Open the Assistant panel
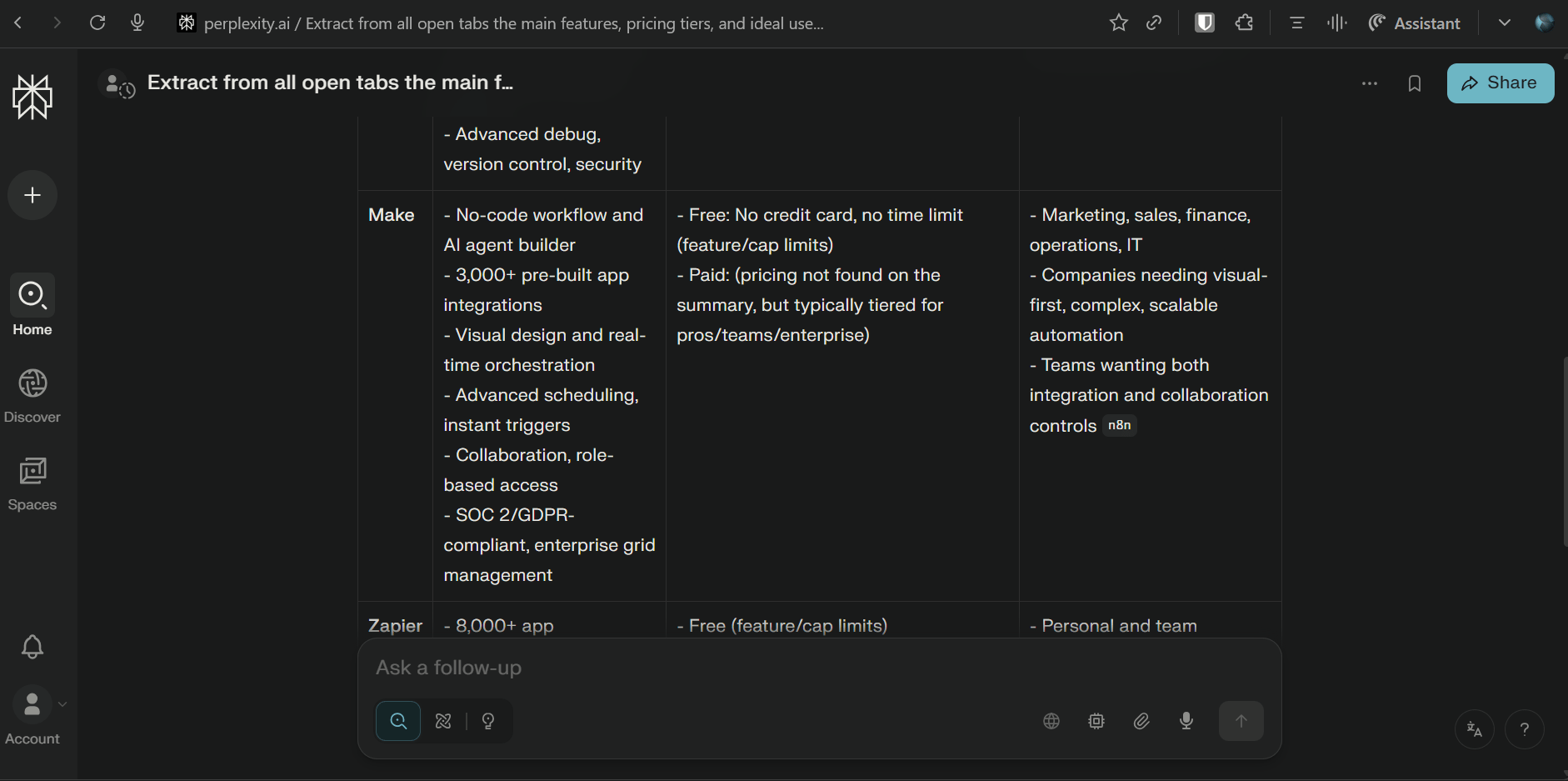Screen dimensions: 1568x781 tap(1415, 23)
